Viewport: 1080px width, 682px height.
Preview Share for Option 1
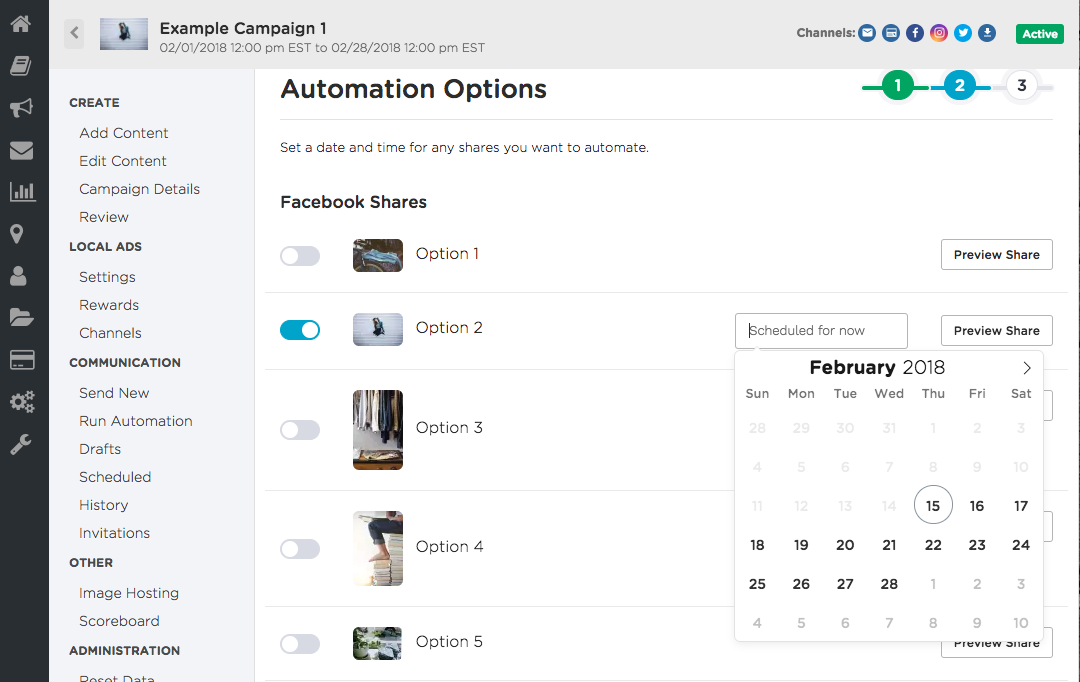point(997,255)
